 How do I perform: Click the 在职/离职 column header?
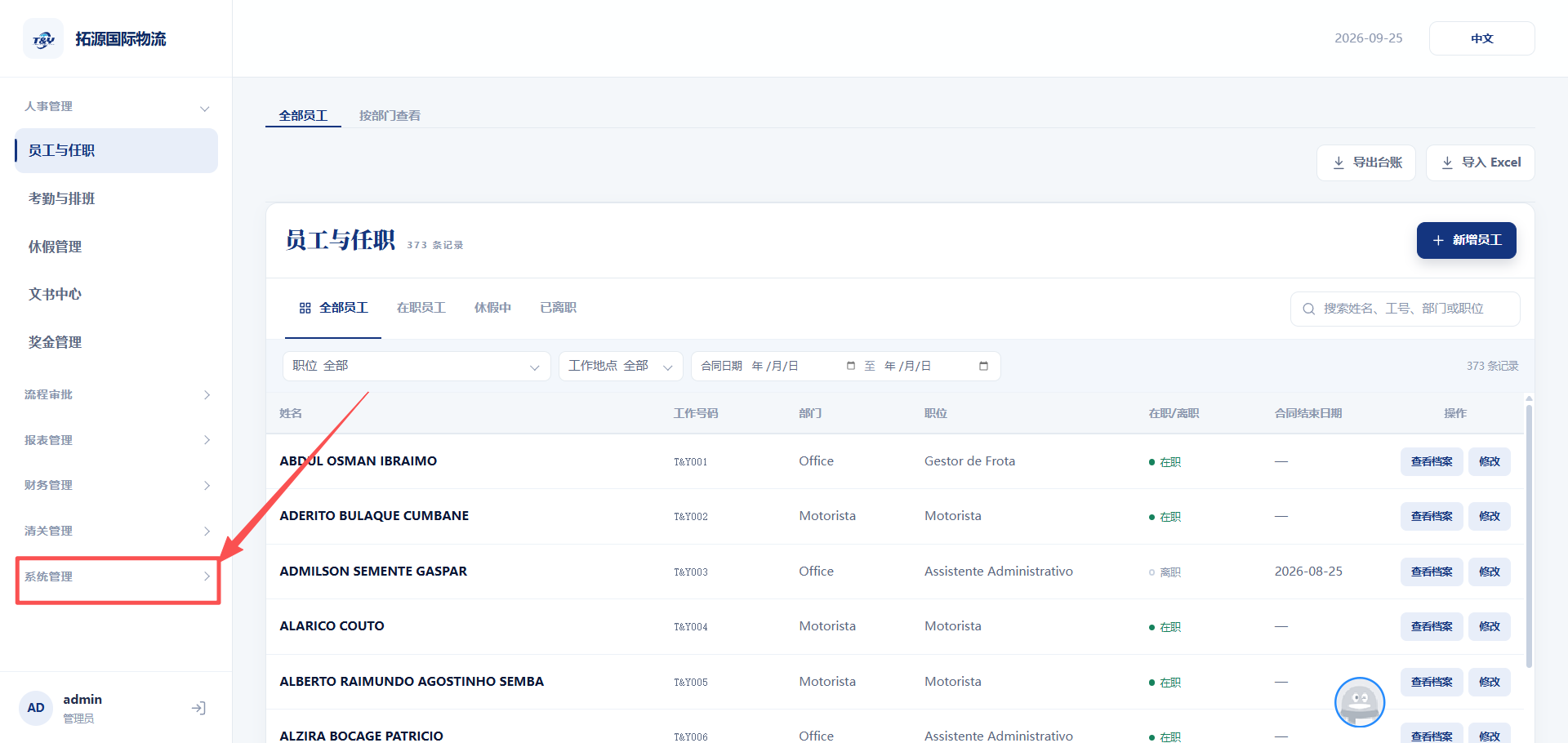click(x=1174, y=413)
